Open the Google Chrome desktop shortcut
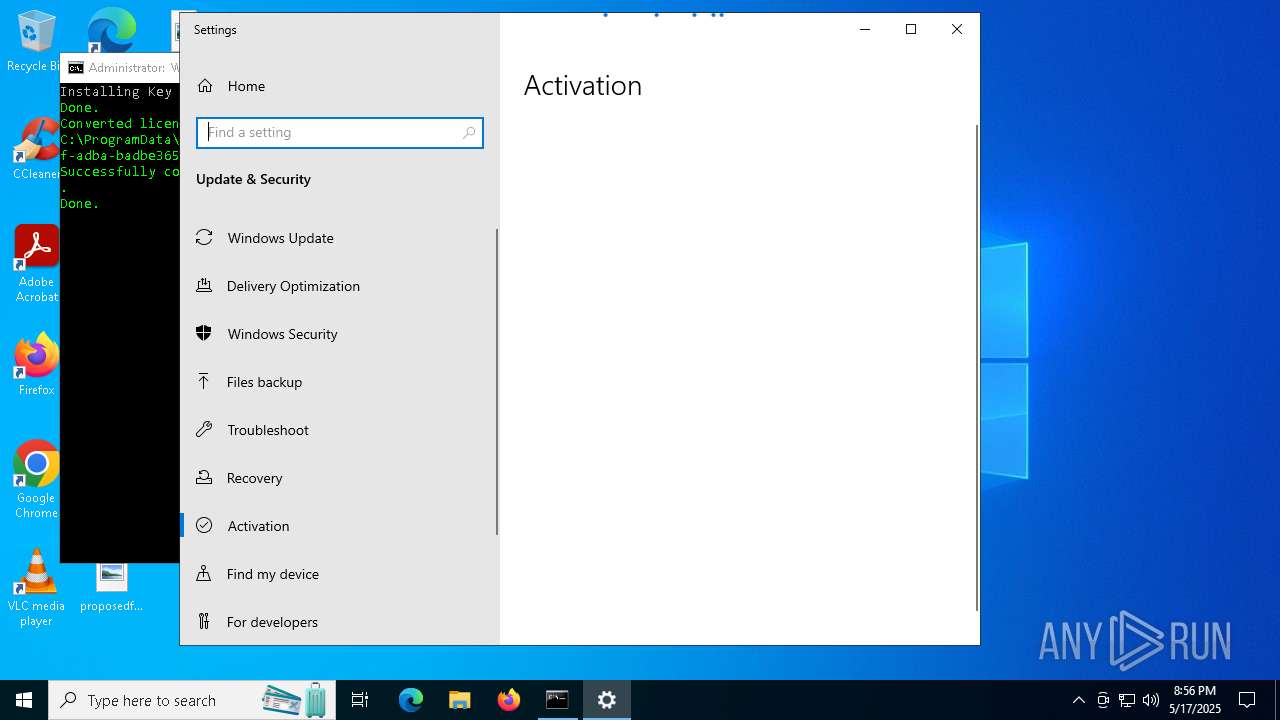Screen dimensions: 1280x720 [36, 479]
